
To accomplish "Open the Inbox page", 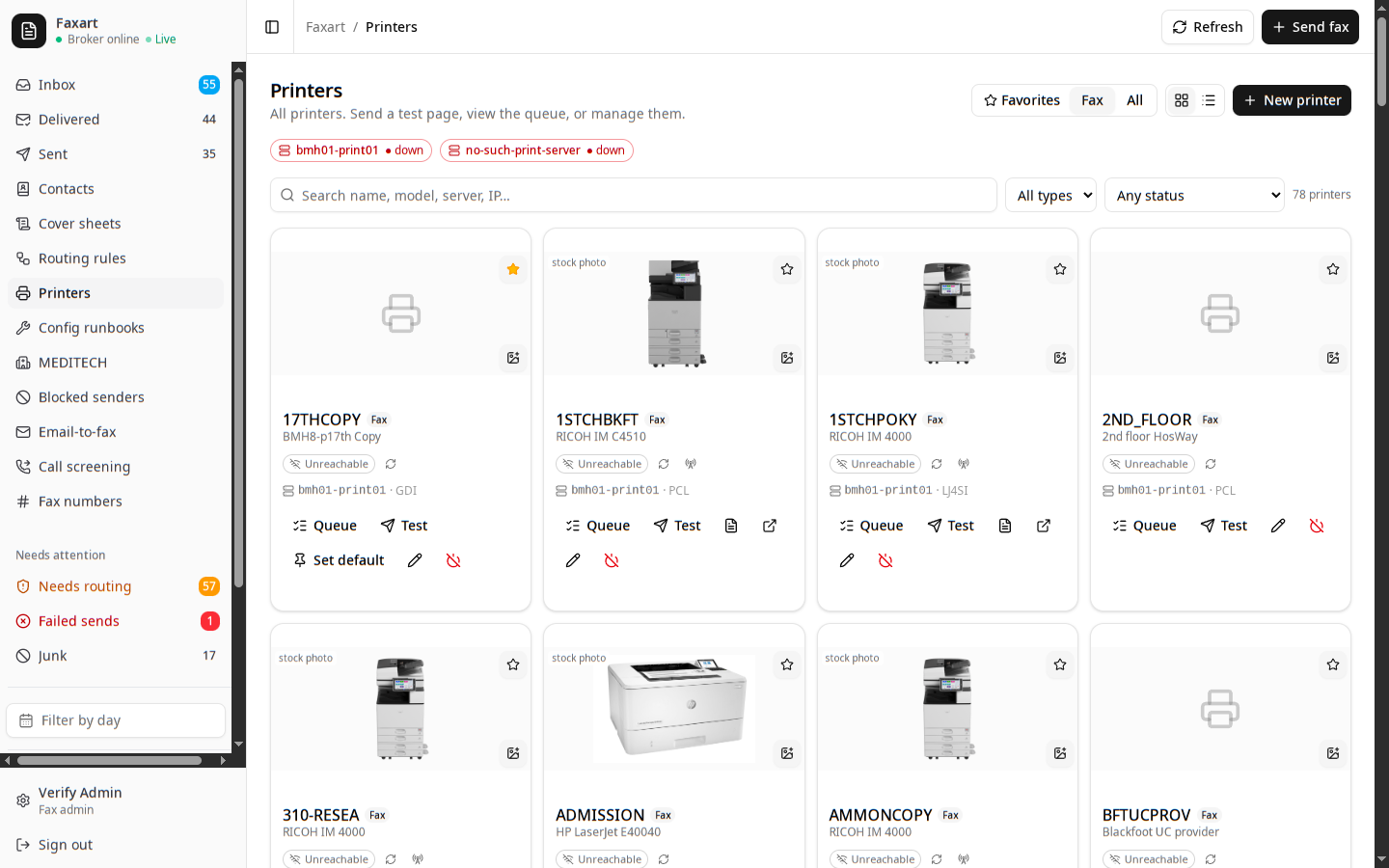I will 116,85.
